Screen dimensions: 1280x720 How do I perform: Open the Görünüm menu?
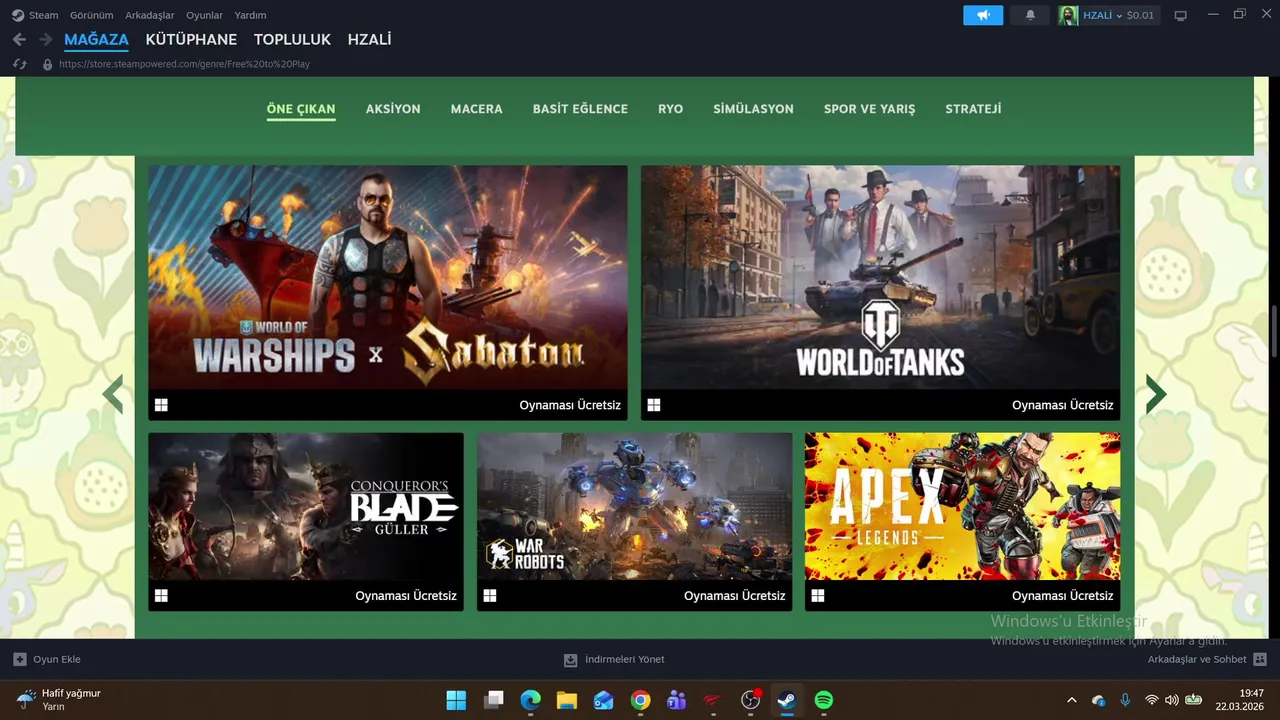[x=91, y=15]
